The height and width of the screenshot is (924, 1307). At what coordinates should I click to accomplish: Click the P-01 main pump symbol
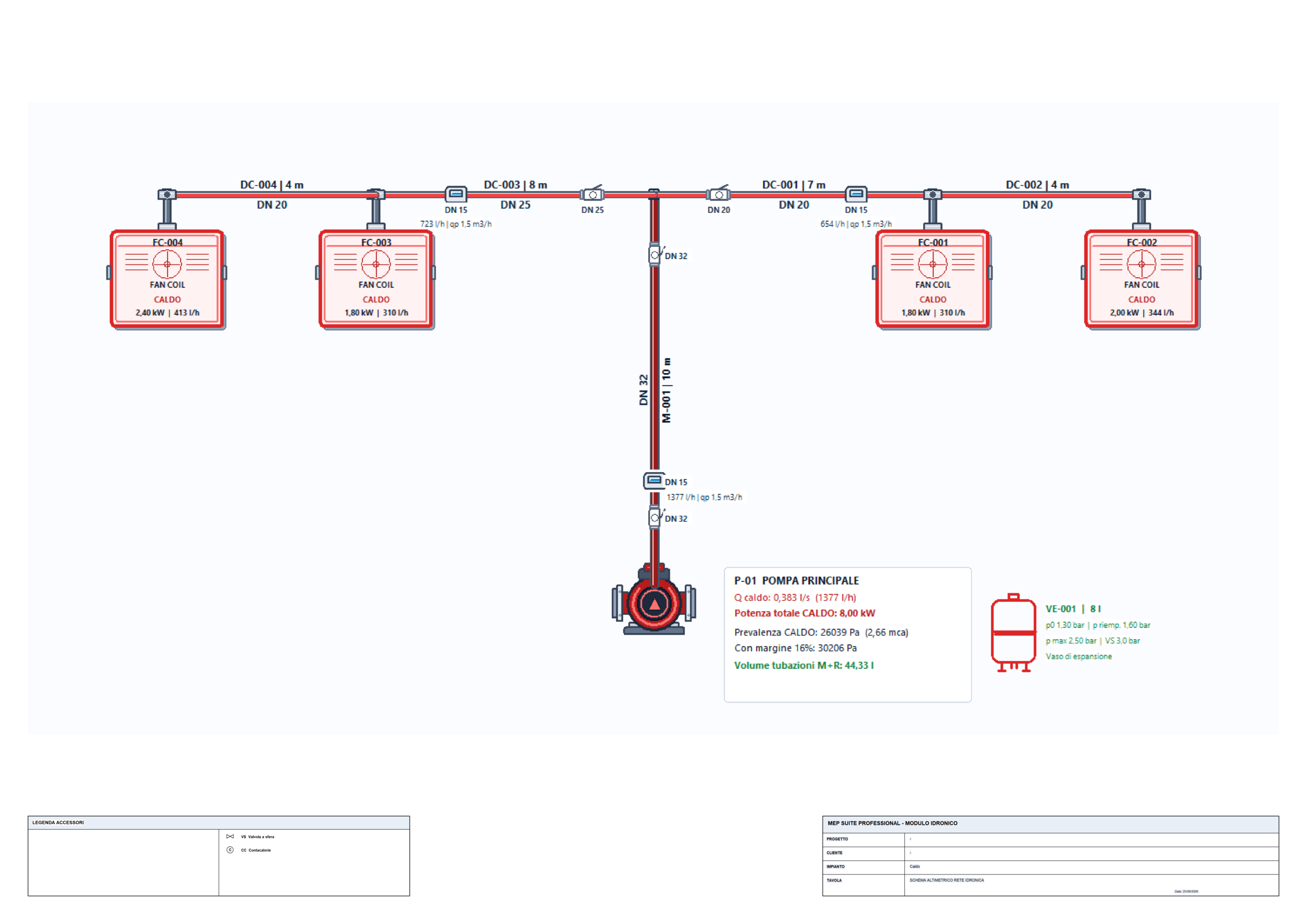[654, 599]
